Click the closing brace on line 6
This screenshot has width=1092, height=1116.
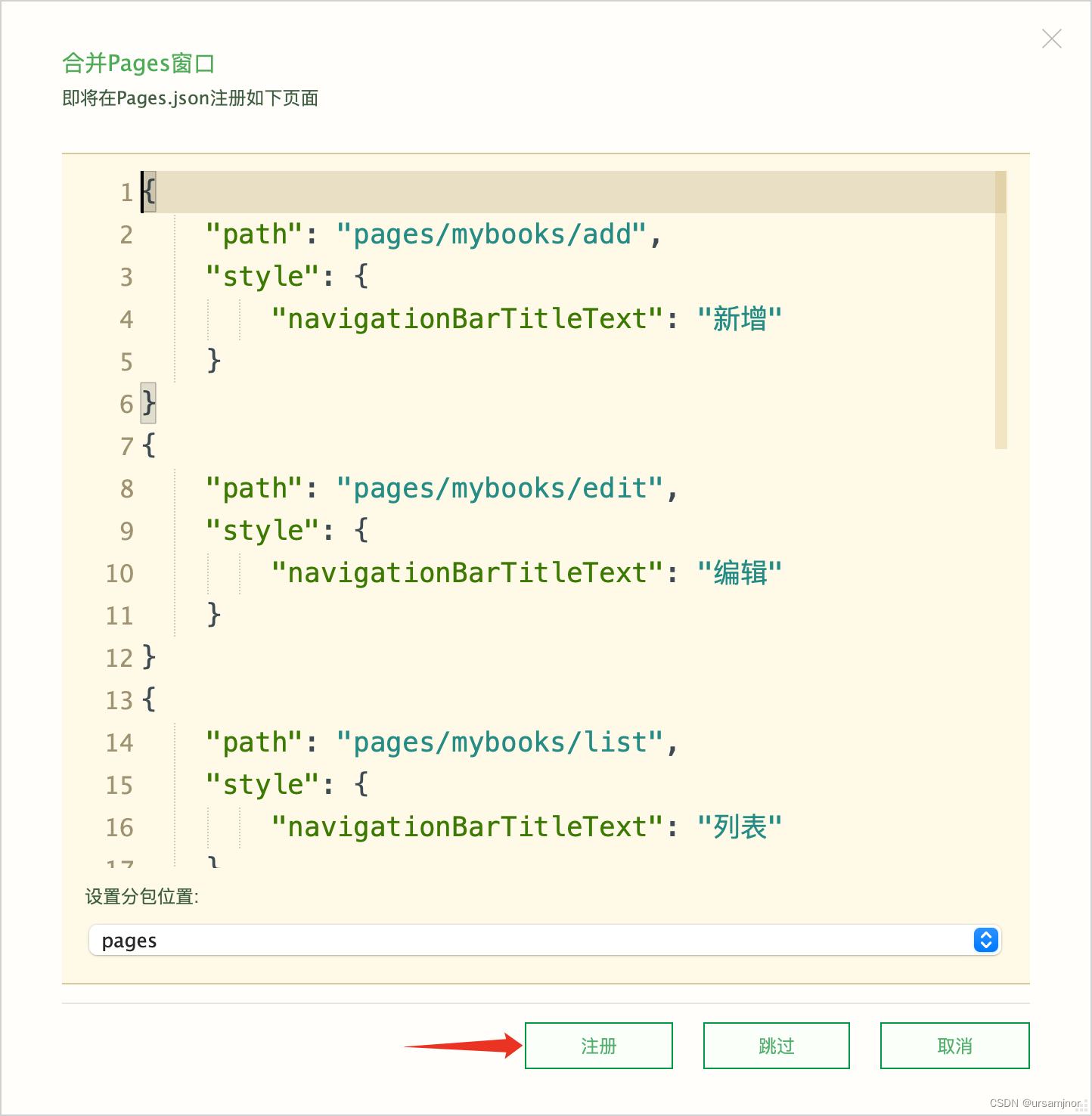148,403
